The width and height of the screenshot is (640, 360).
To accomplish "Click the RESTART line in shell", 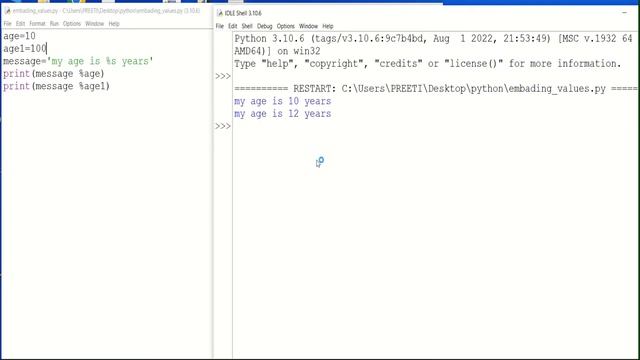I will 436,89.
